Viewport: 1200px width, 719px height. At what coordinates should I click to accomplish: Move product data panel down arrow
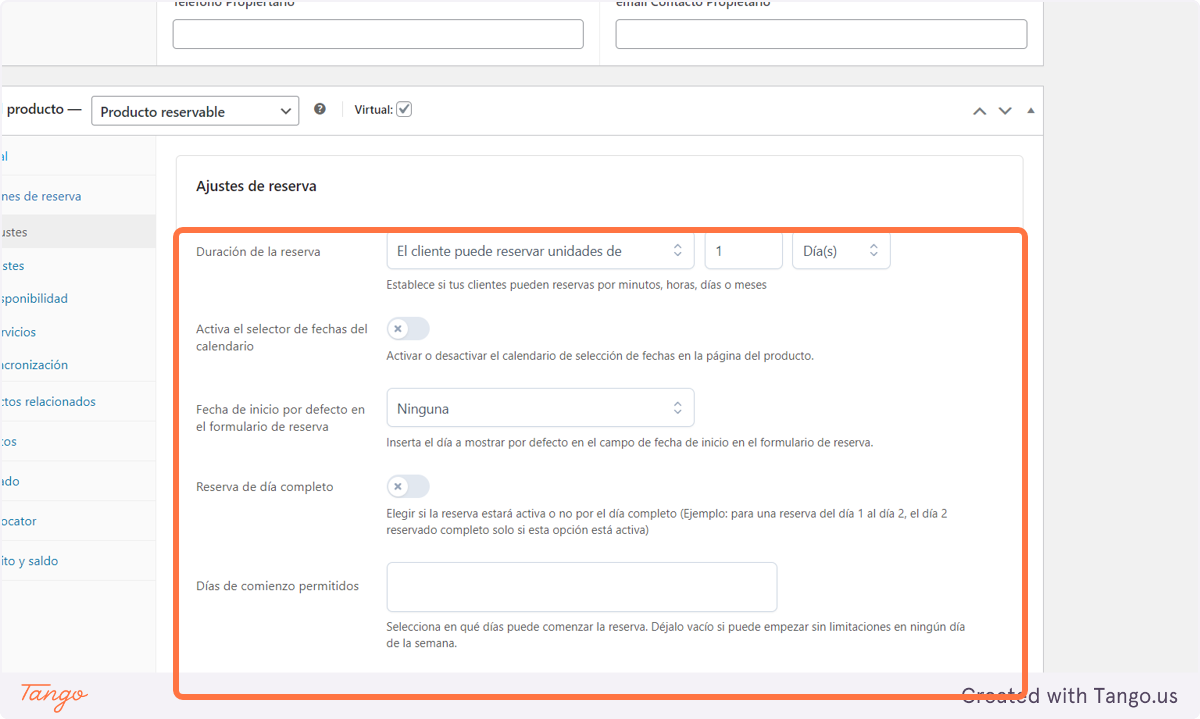(x=1006, y=111)
